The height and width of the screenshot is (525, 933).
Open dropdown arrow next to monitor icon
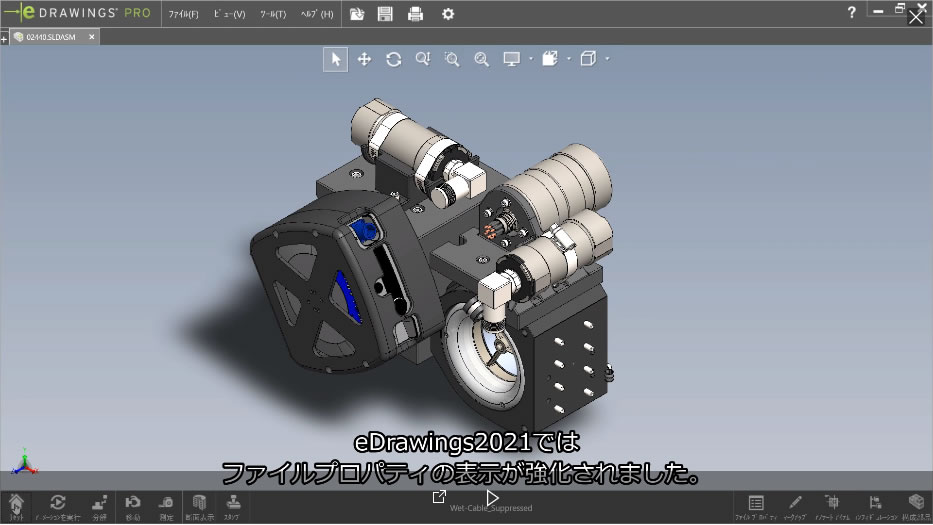(531, 59)
